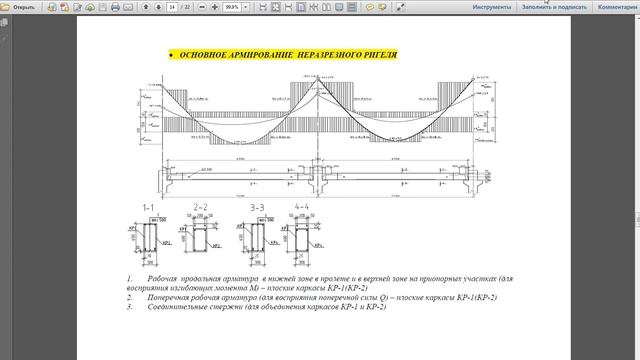Open the Заполнить и подписать pane
640x360 pixels.
click(554, 7)
